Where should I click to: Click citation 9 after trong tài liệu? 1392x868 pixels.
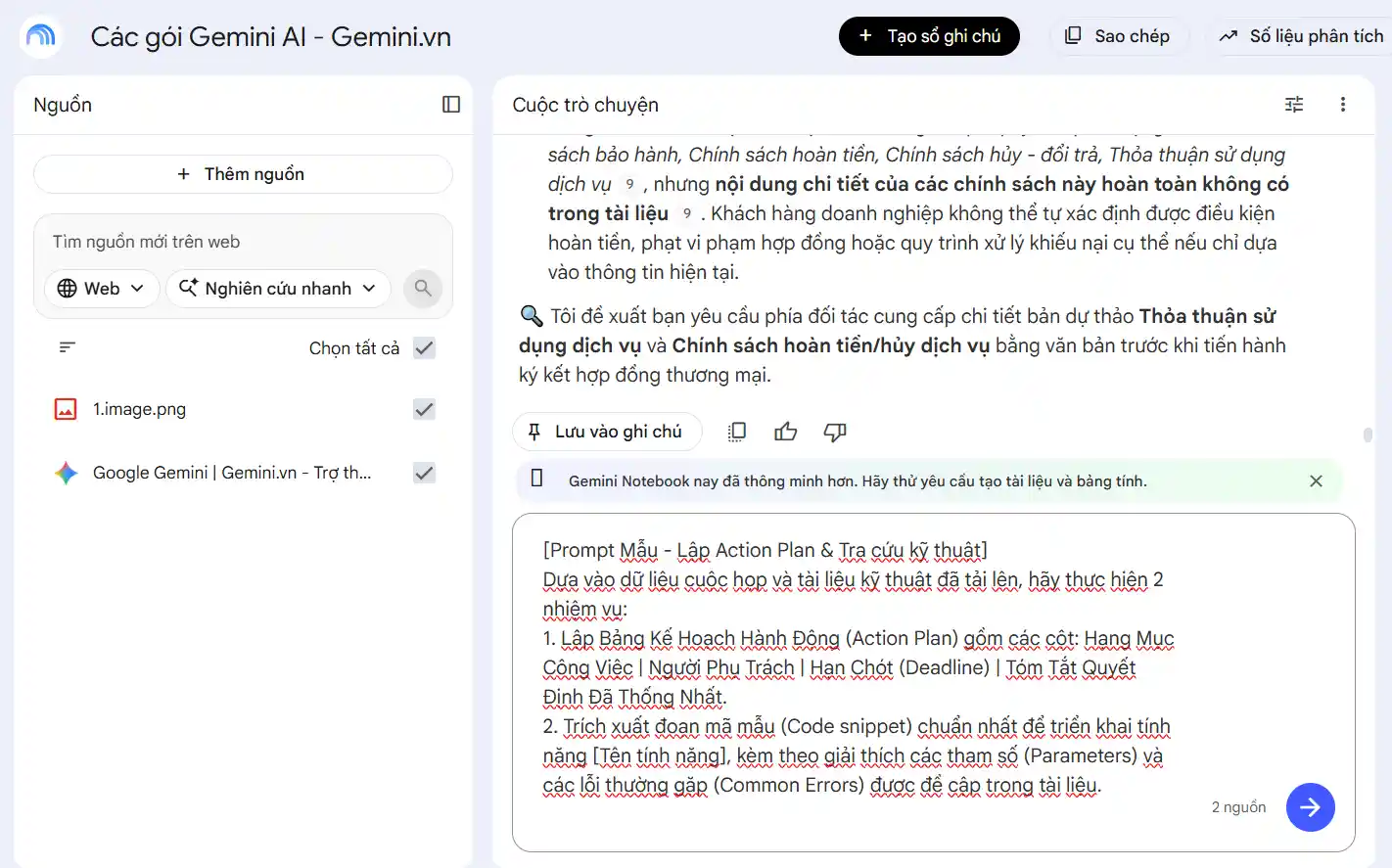pyautogui.click(x=687, y=213)
